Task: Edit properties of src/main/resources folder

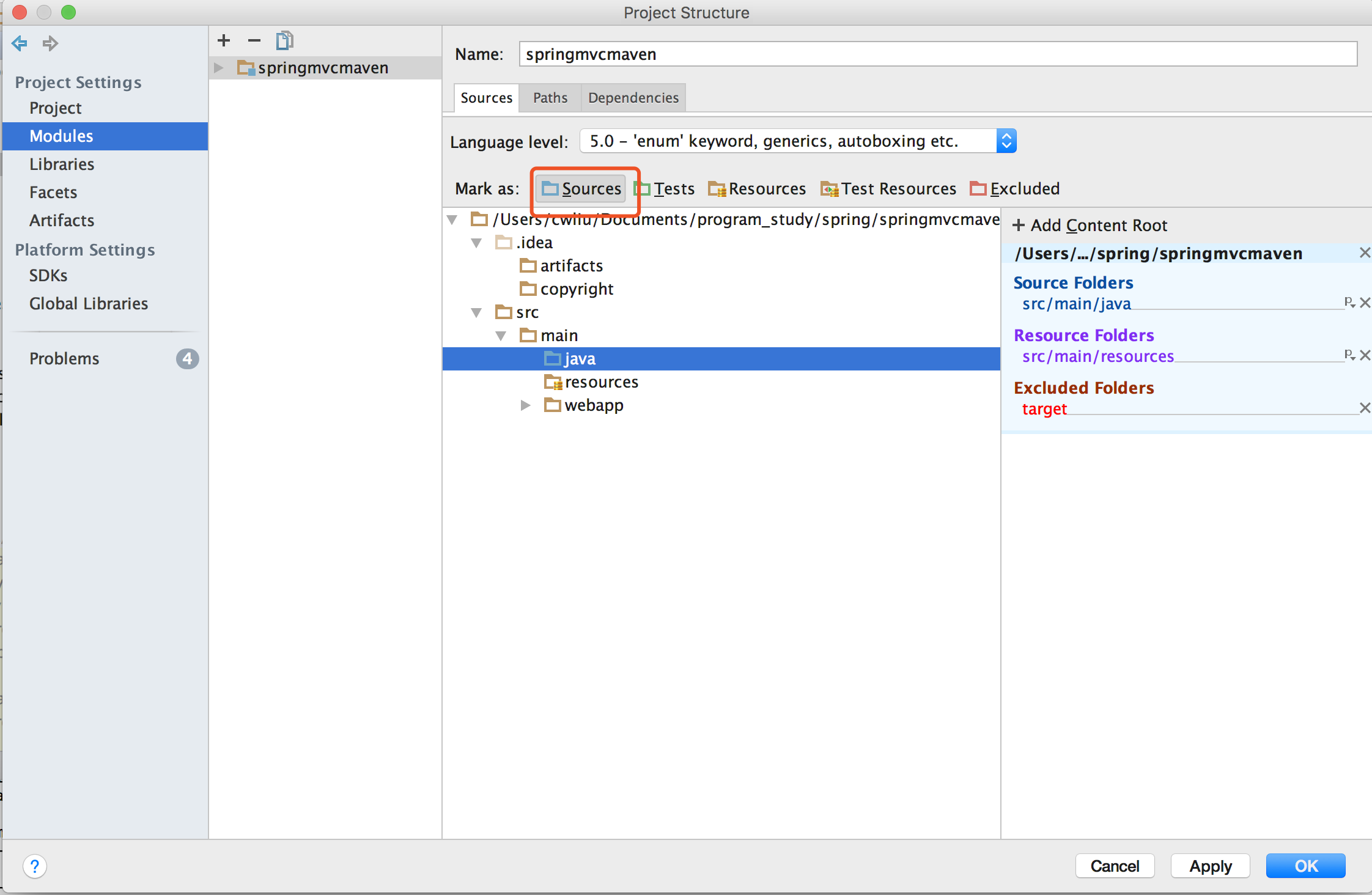Action: 1349,355
